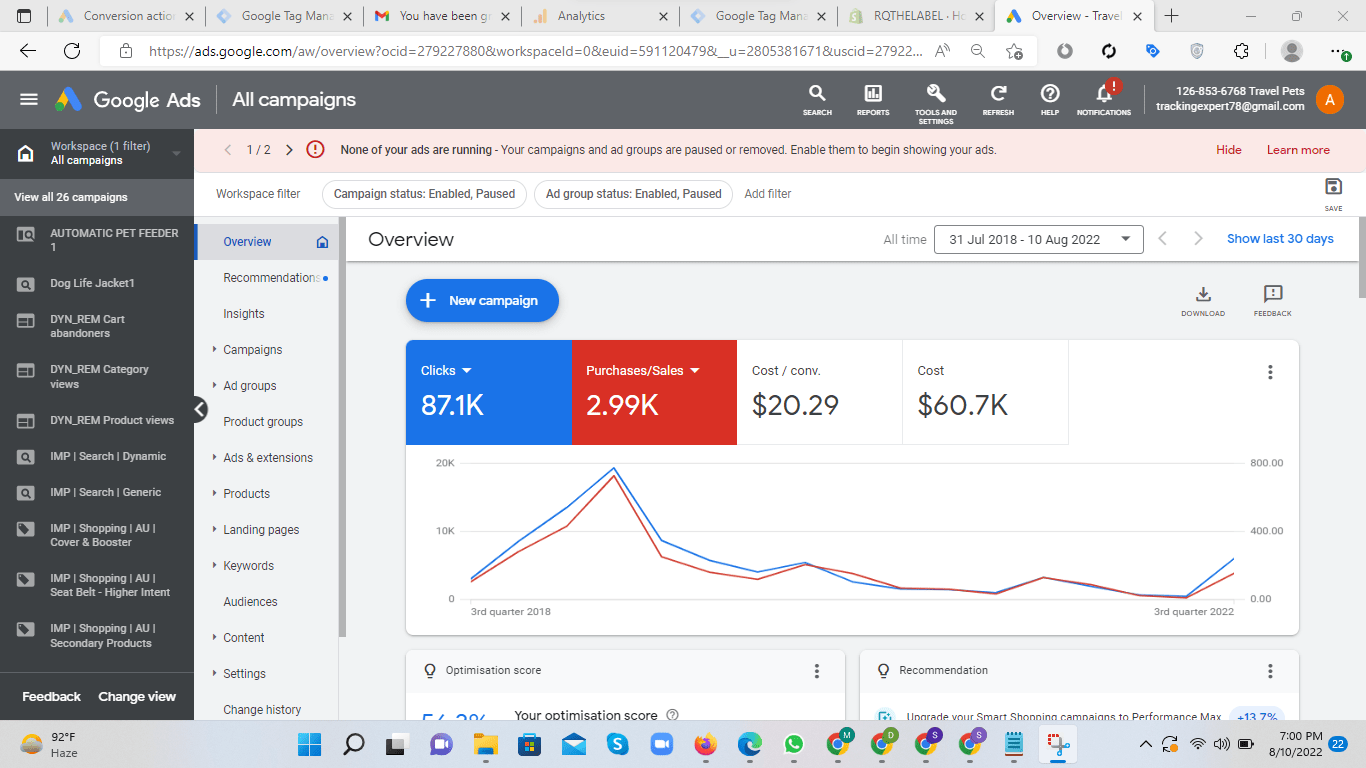Switch to the Analytics browser tab
This screenshot has height=768, width=1366.
[x=601, y=16]
